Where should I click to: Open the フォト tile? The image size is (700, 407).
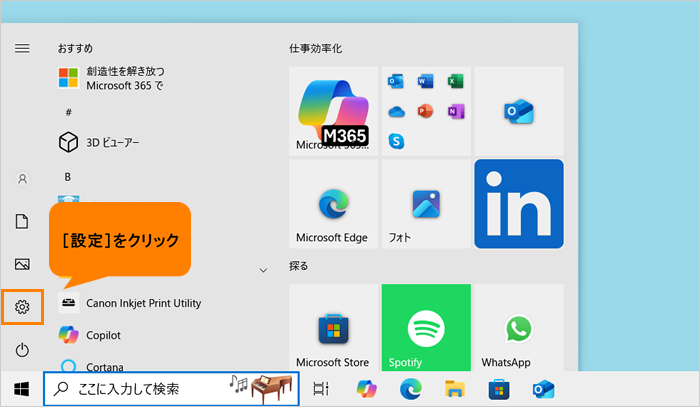pos(426,204)
